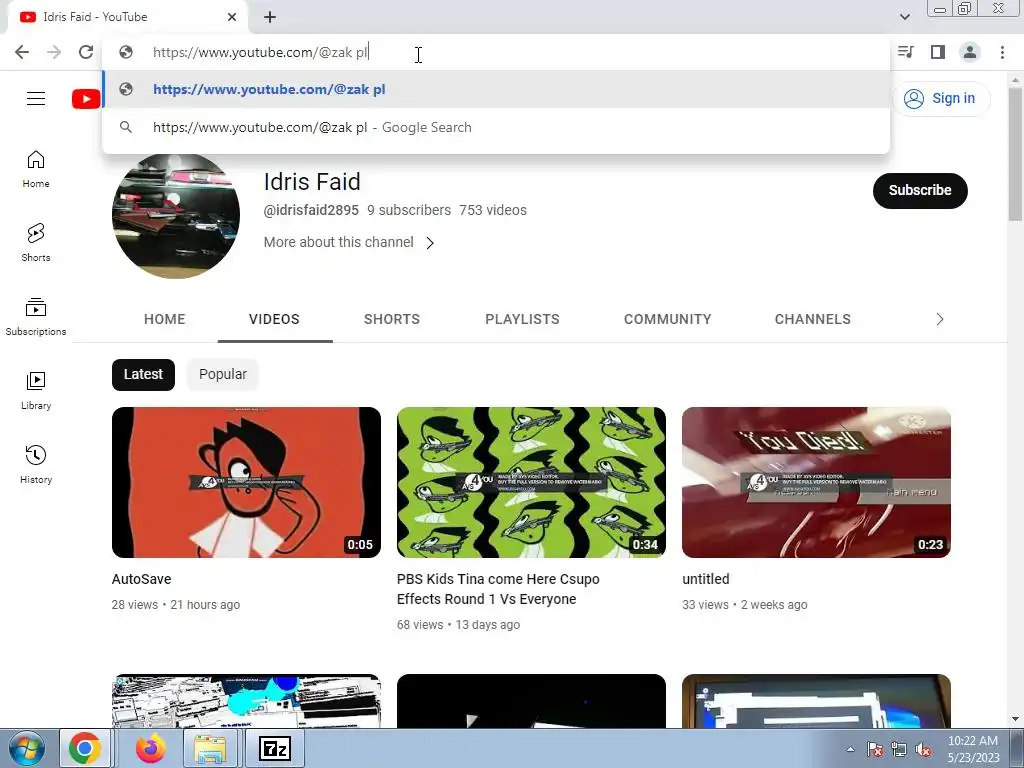Launch Firefox from the taskbar
This screenshot has width=1024, height=768.
150,748
